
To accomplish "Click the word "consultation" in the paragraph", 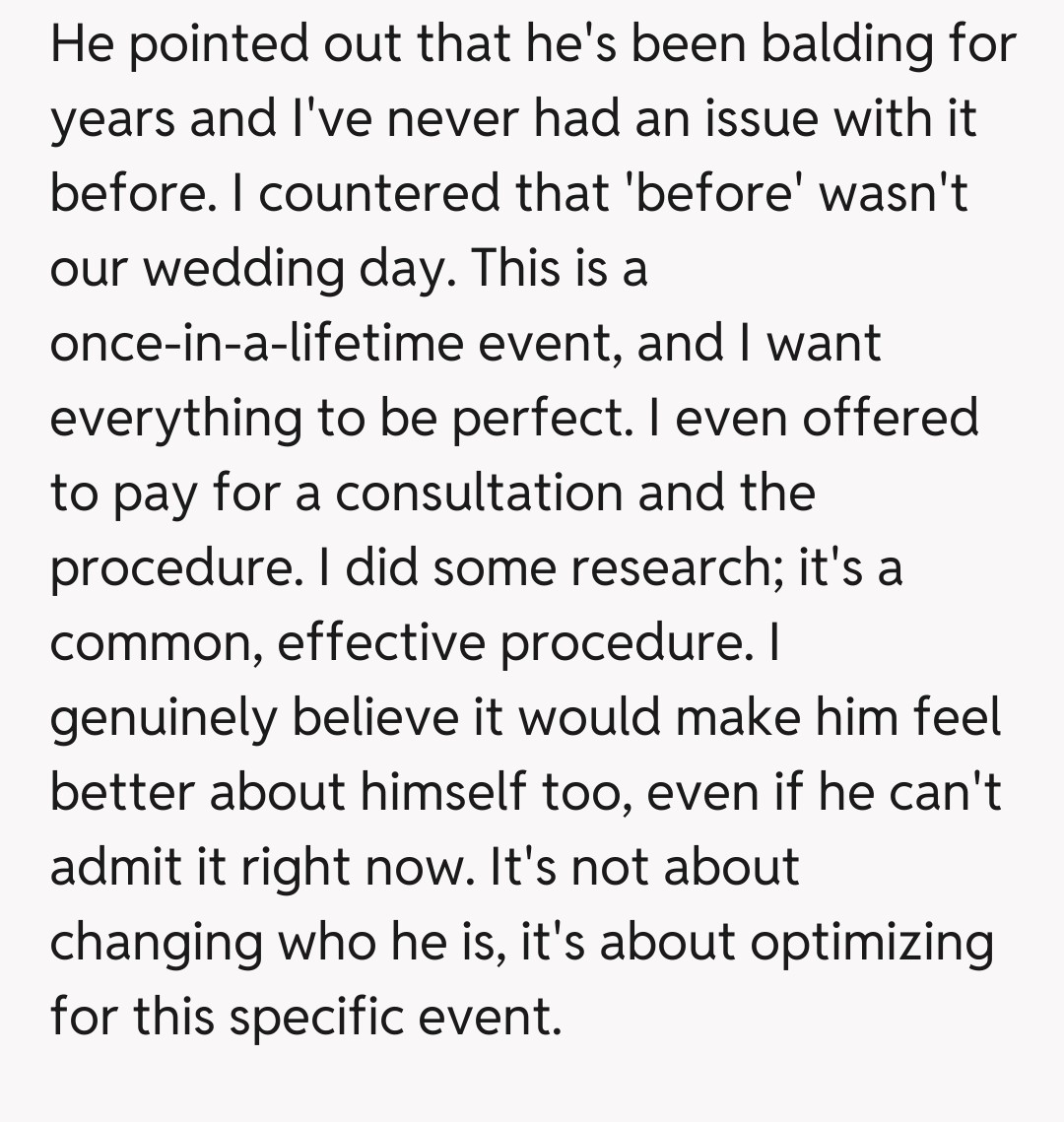I will (480, 493).
